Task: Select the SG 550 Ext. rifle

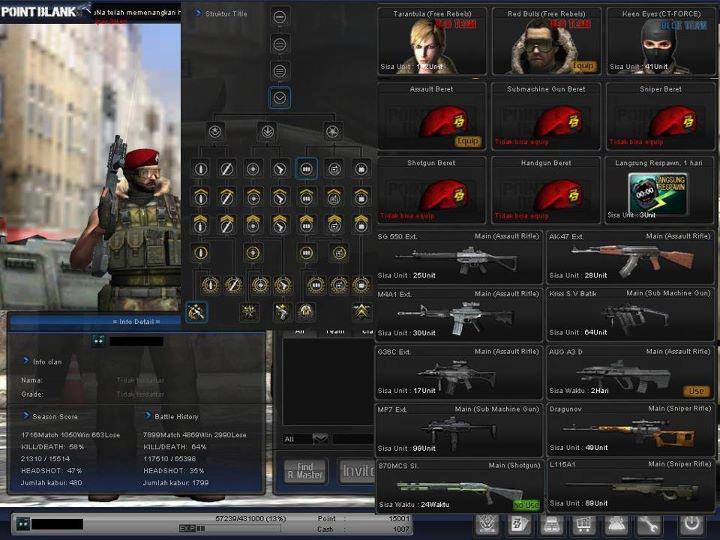Action: (459, 257)
